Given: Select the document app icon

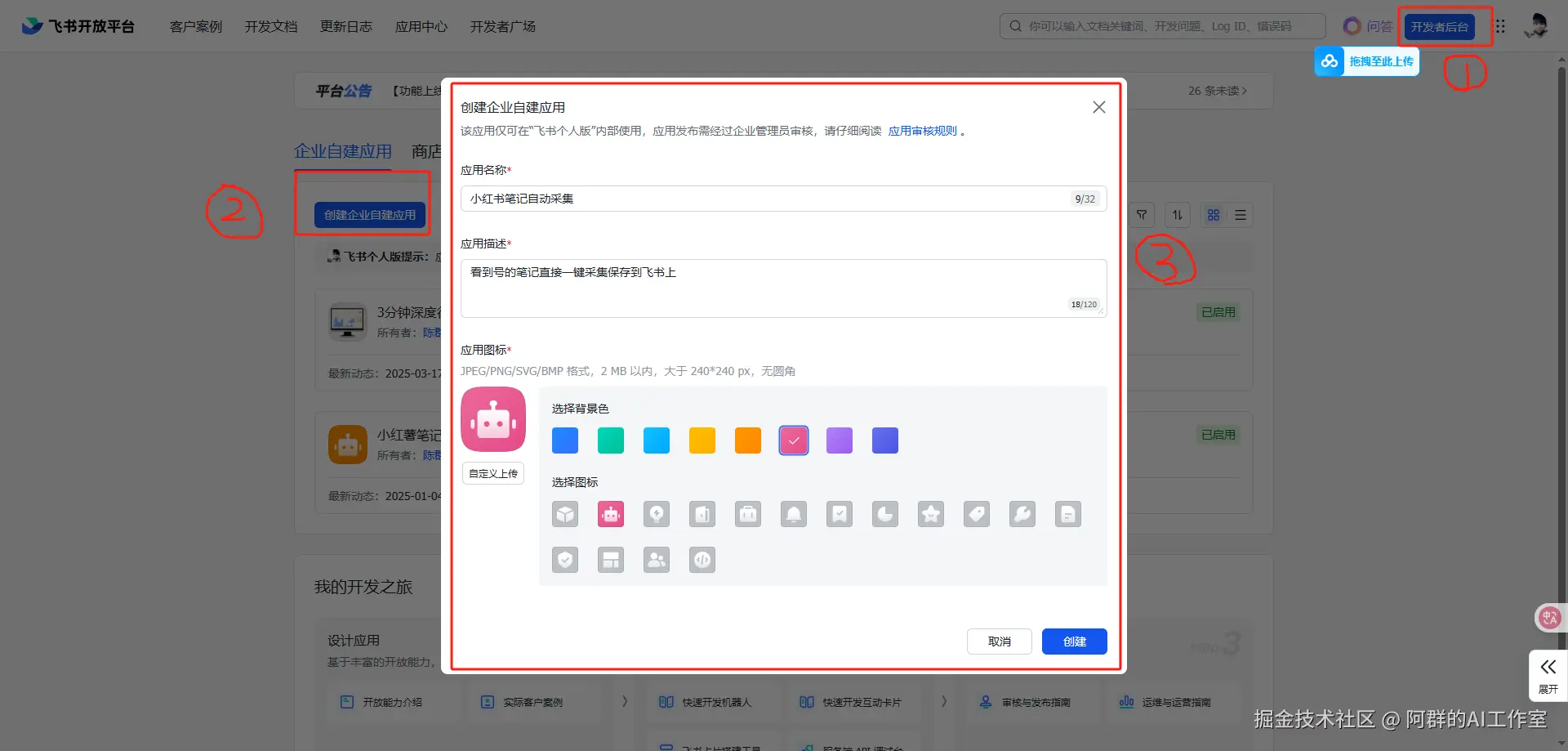Looking at the screenshot, I should point(1068,514).
